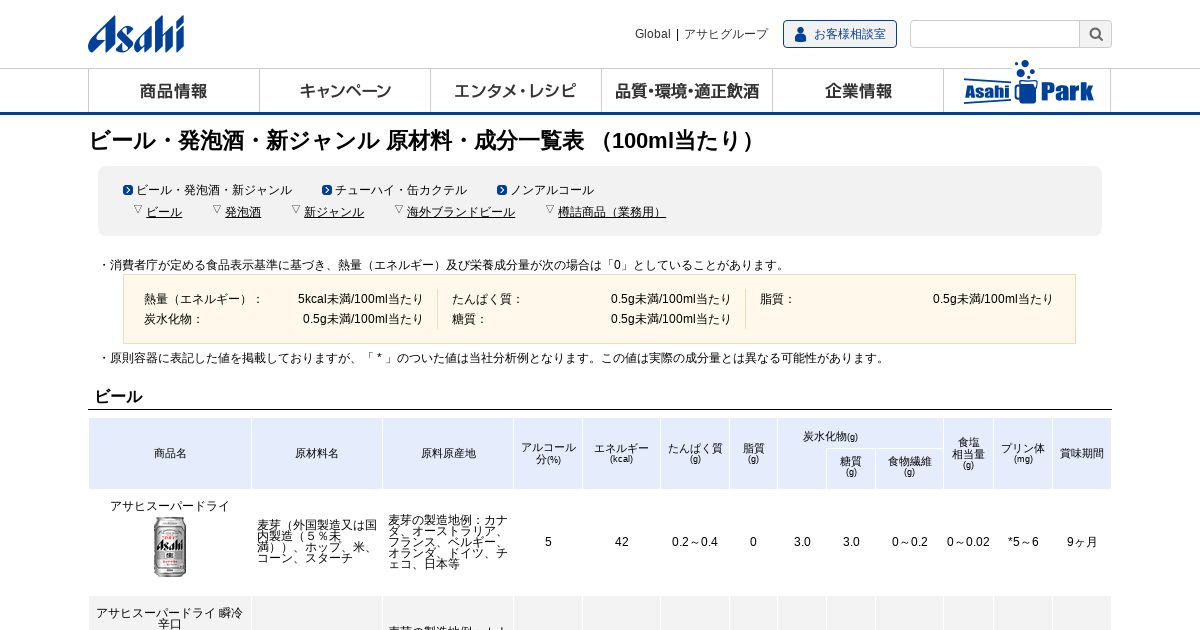Click triangle marker beside ビール anchor

[x=138, y=209]
